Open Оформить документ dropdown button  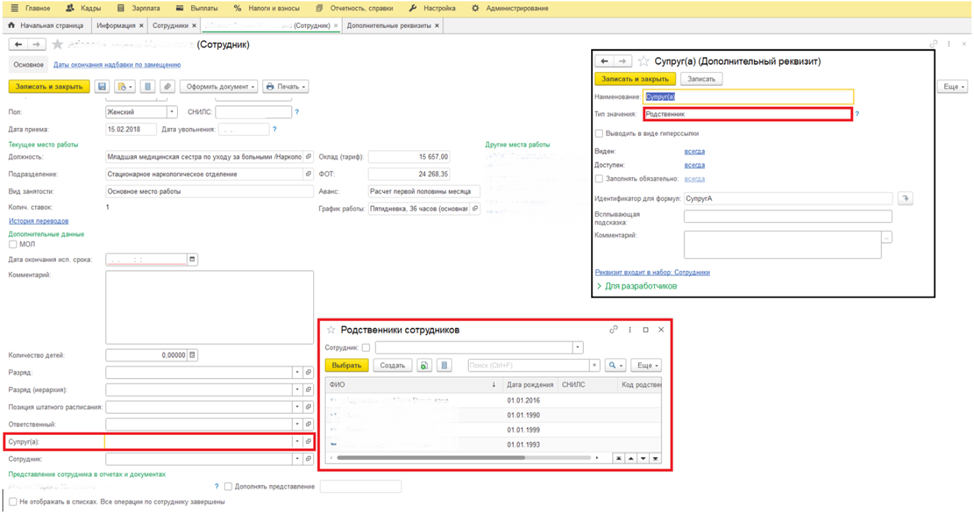[x=219, y=86]
